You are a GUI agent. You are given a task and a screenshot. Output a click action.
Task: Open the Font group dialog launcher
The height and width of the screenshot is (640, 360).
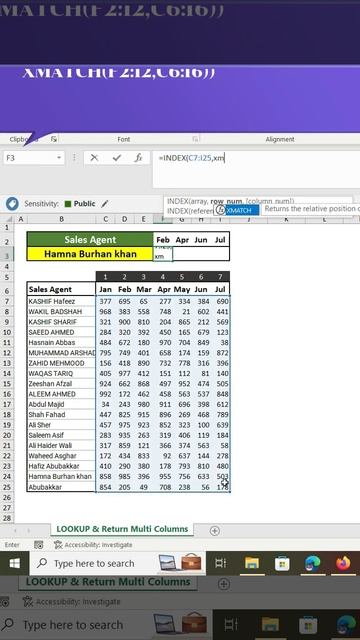195,139
